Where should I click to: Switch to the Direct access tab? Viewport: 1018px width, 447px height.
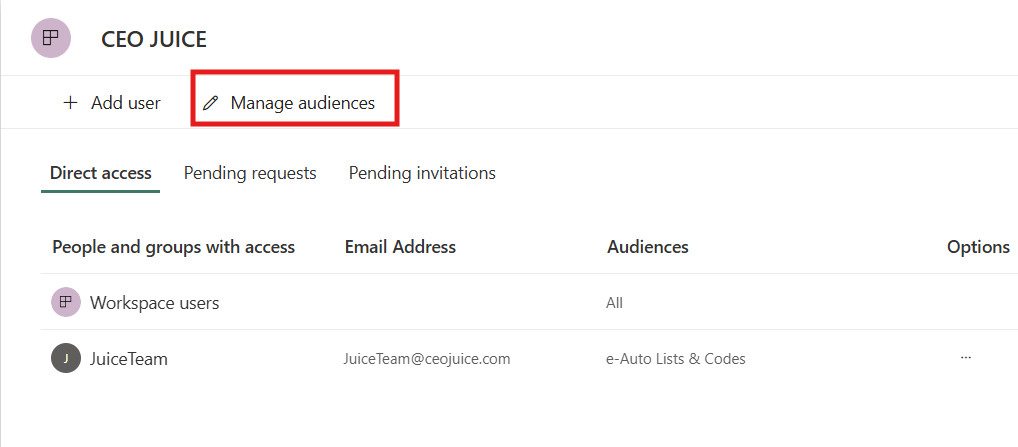point(101,173)
